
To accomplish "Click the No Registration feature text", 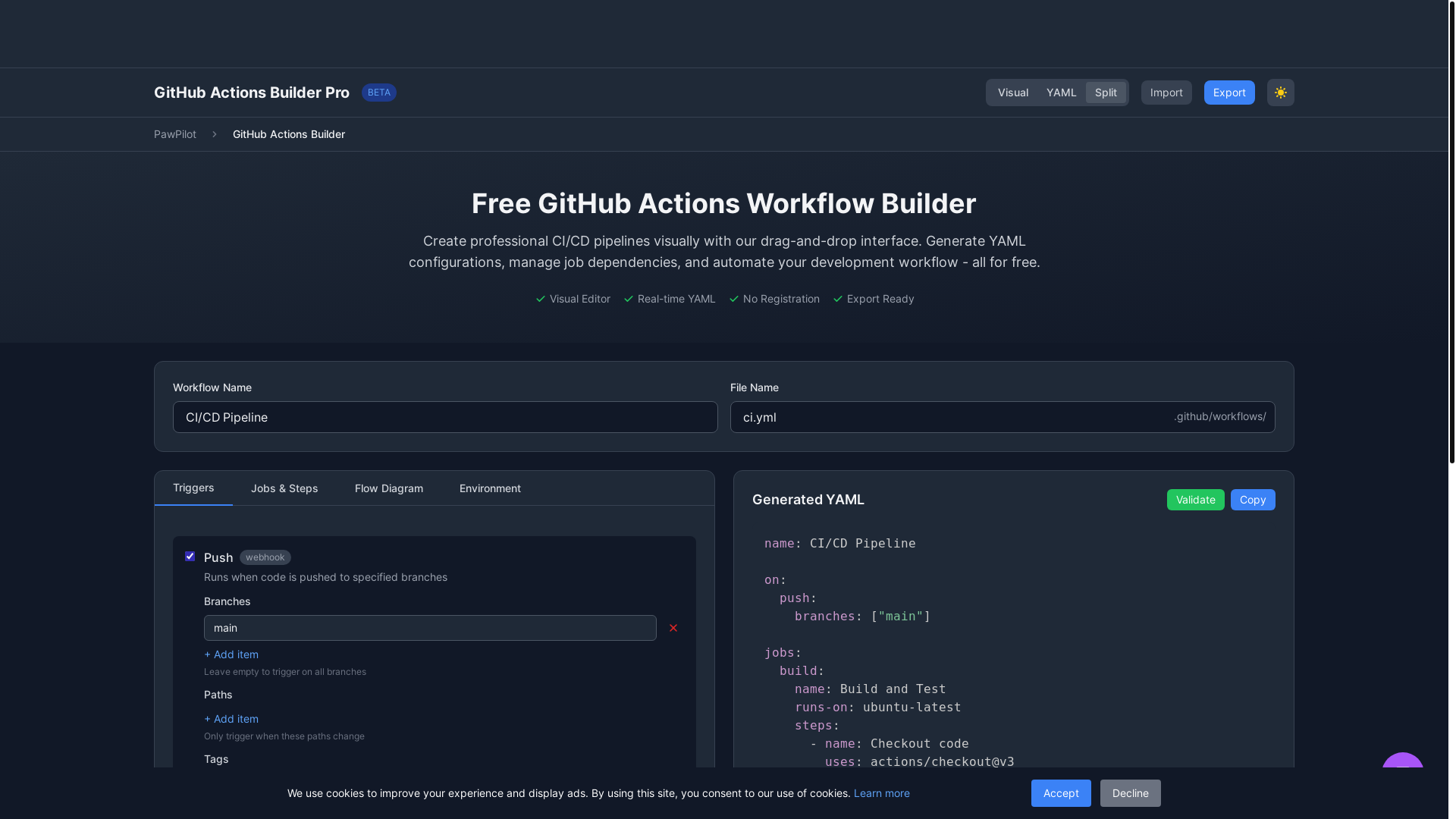I will pos(781,299).
